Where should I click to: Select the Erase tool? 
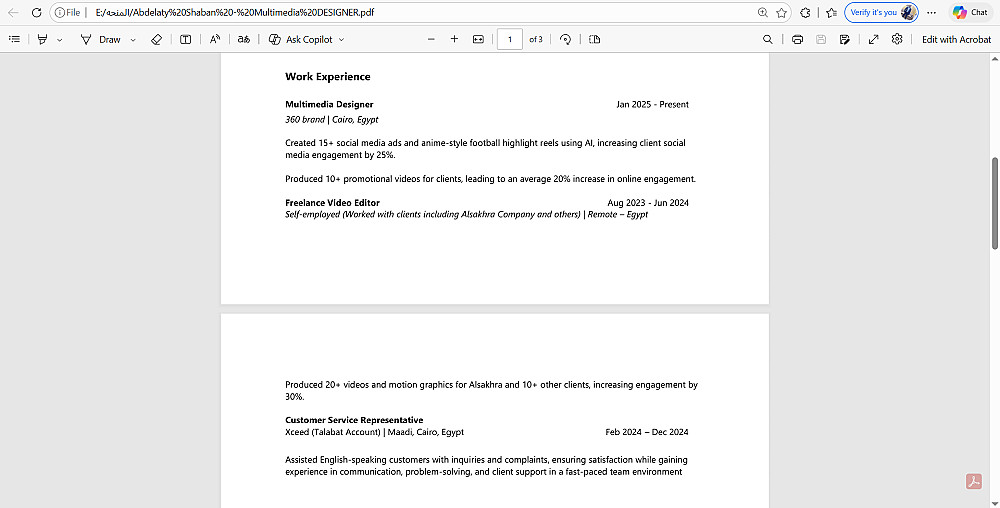pyautogui.click(x=156, y=40)
